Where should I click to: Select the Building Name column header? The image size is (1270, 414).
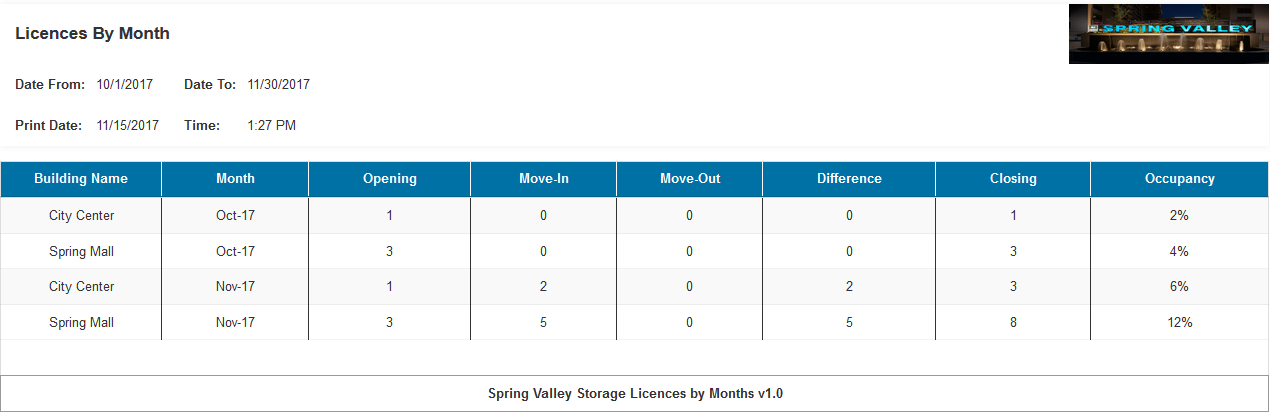point(81,179)
